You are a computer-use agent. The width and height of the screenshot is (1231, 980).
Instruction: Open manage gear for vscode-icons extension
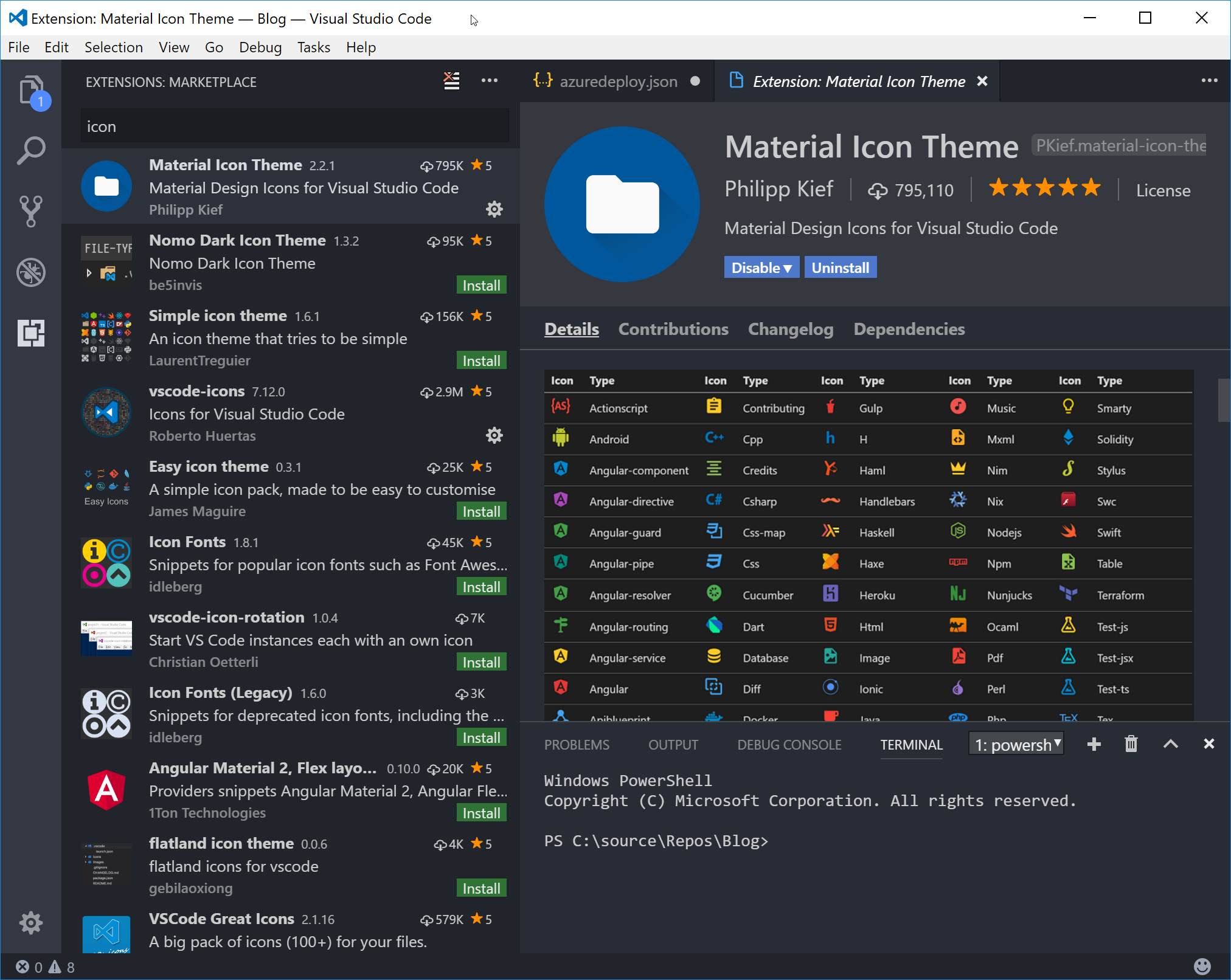pos(494,435)
